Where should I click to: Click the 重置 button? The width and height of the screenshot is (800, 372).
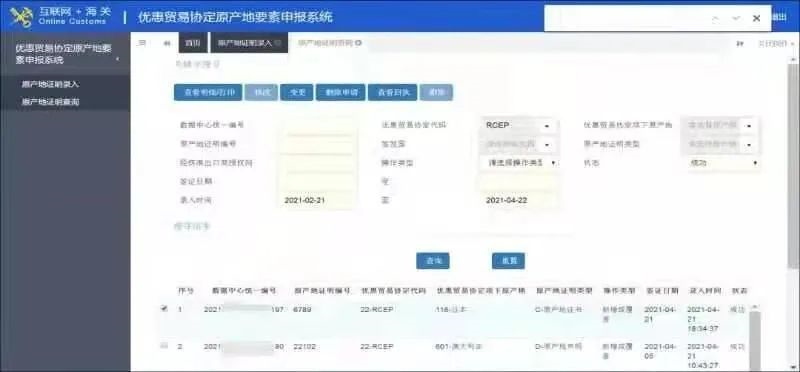pos(508,261)
